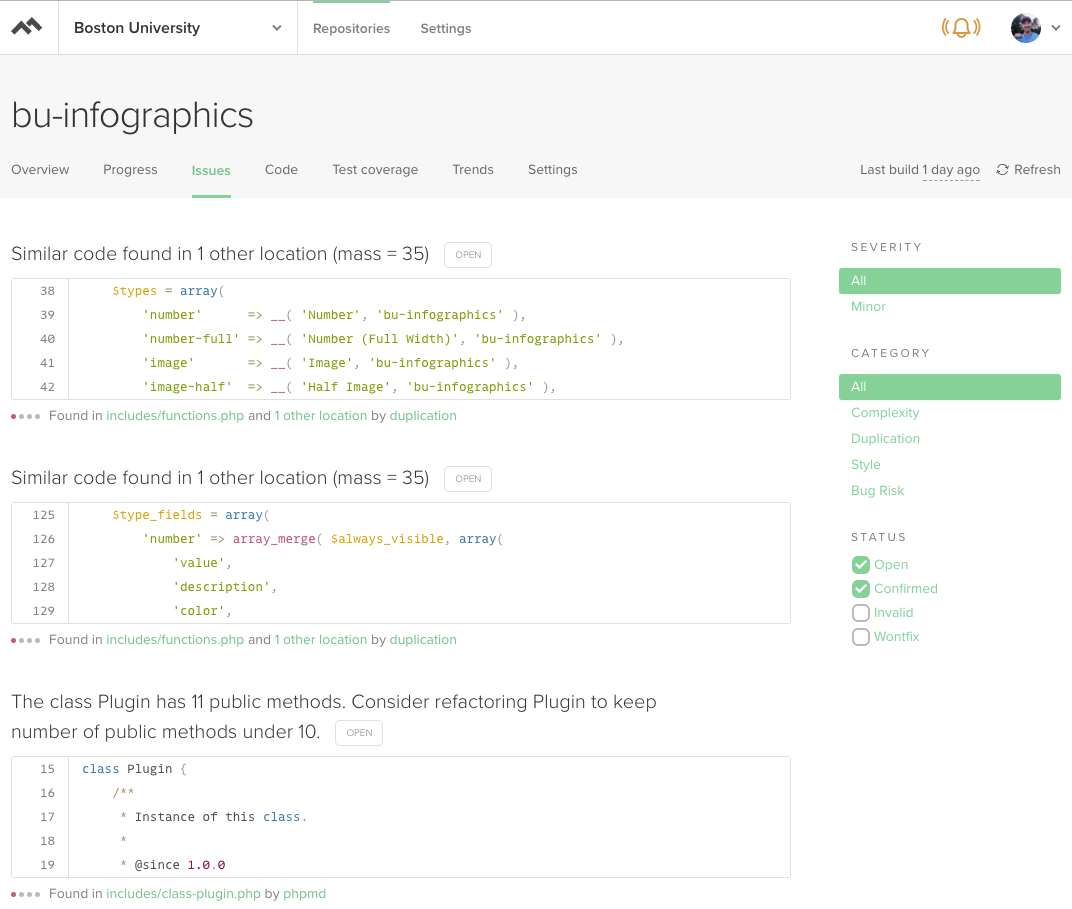The height and width of the screenshot is (909, 1072).
Task: Open includes/functions.php link under $type_fields issue
Action: (x=175, y=640)
